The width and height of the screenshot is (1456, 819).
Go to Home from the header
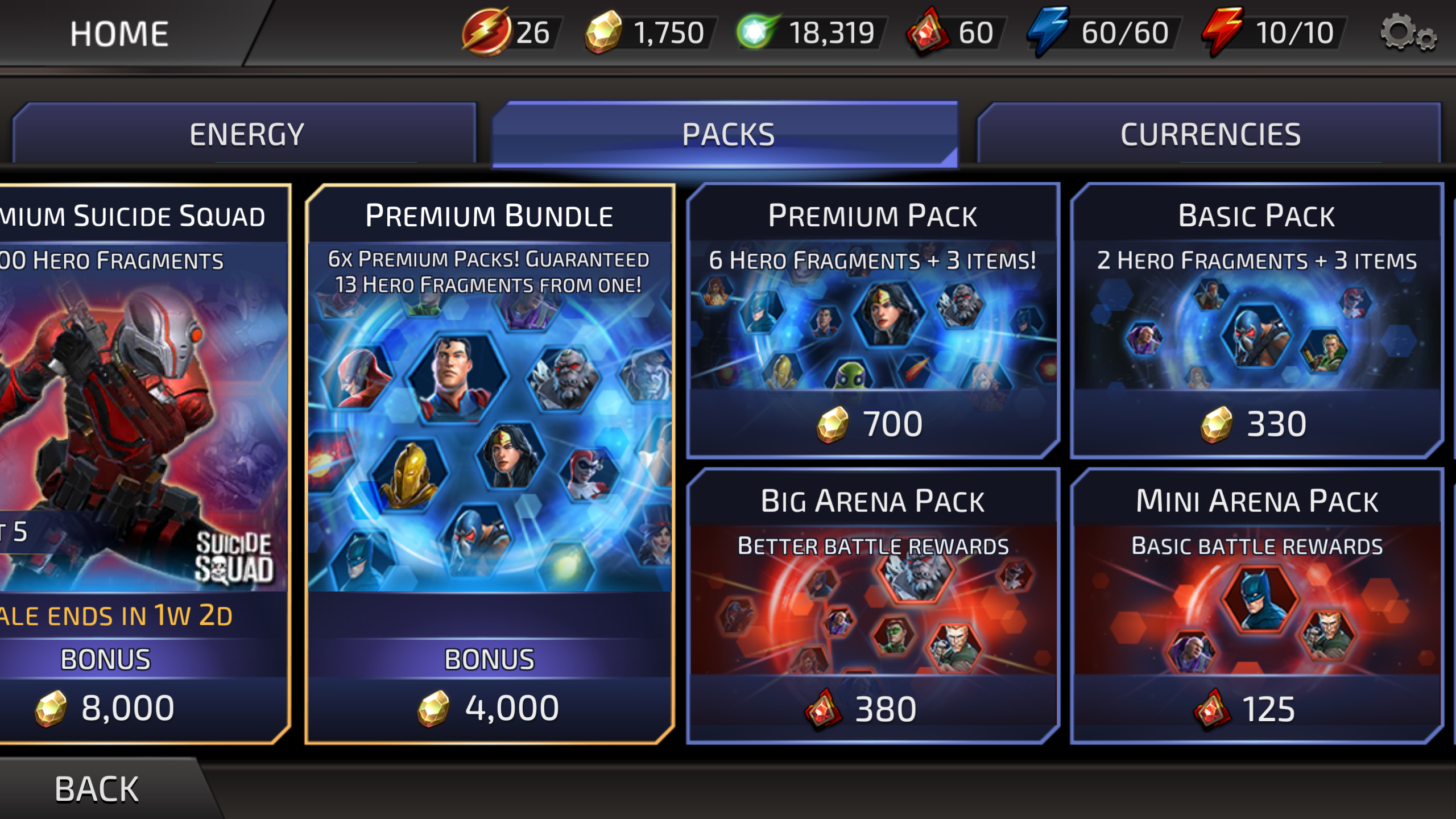point(119,33)
